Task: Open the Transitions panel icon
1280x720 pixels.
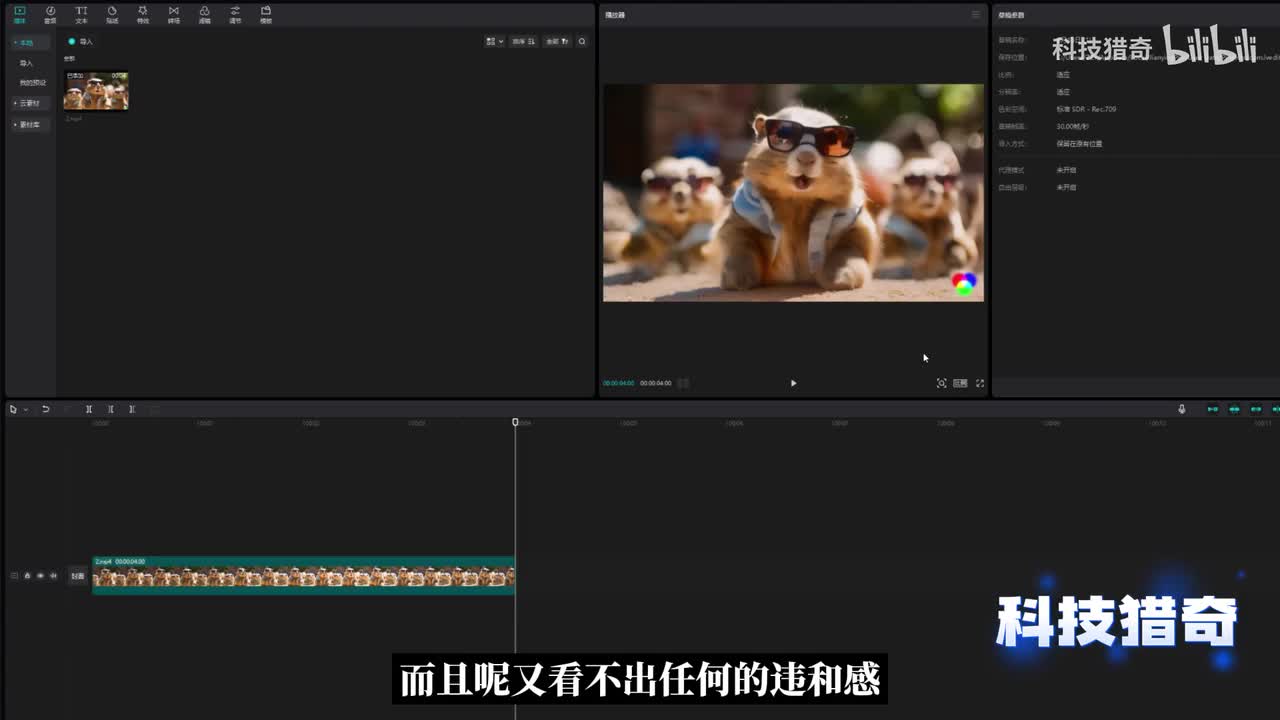Action: (174, 14)
